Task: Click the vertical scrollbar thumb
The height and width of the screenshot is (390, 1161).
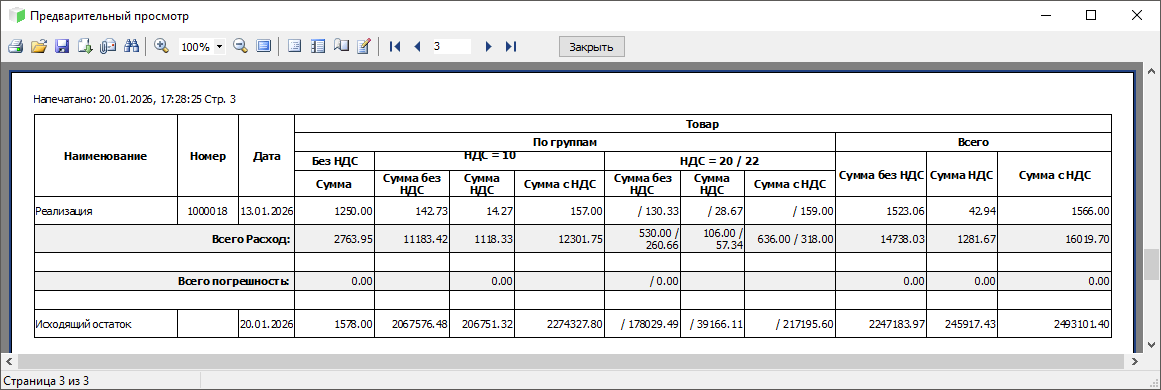Action: [x=1151, y=265]
